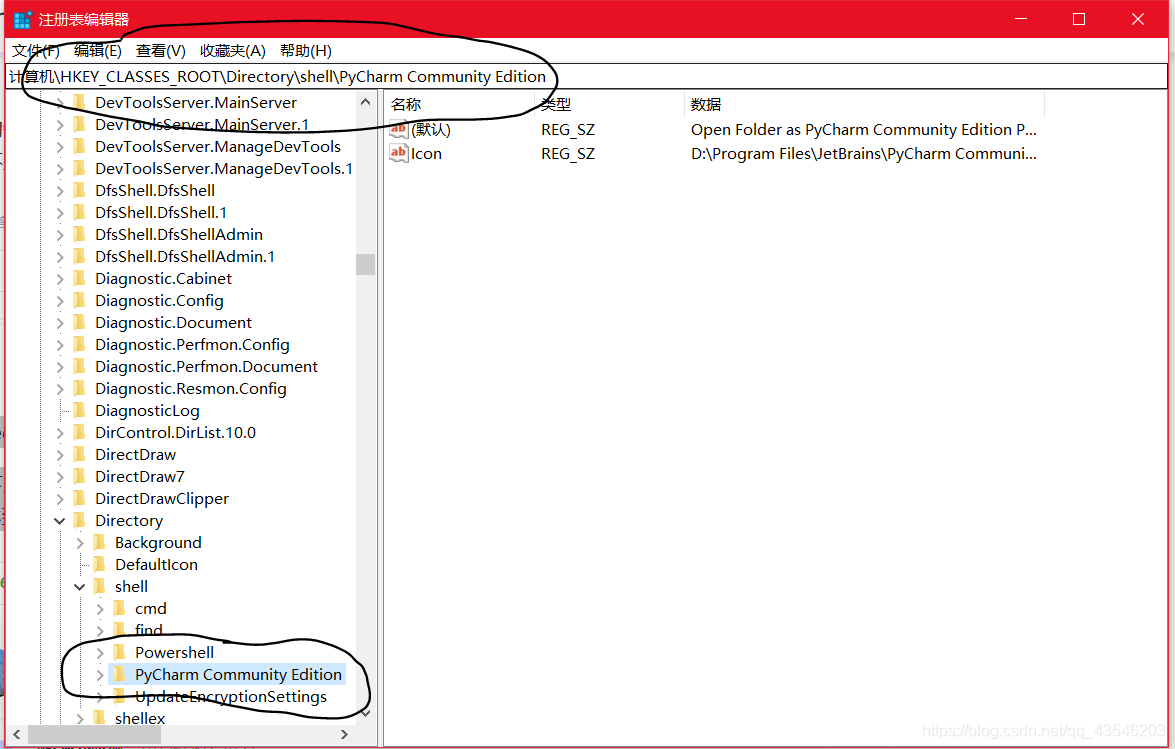Select the DfsShell.DfsShellAdmin.1 key
The image size is (1175, 749).
click(185, 257)
